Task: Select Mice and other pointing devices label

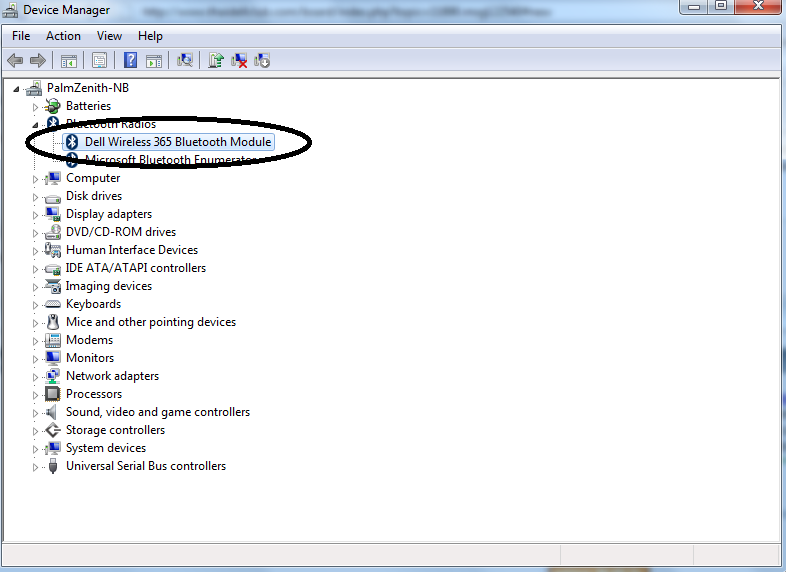Action: coord(151,322)
